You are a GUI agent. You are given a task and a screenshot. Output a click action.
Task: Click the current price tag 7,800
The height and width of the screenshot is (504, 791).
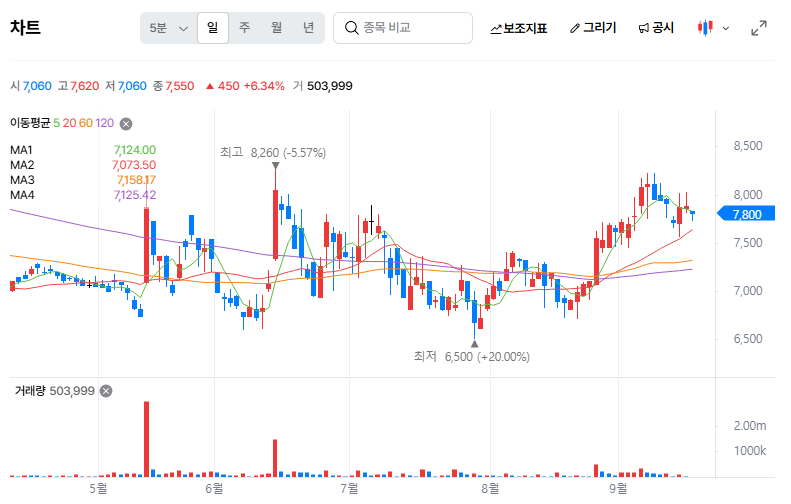point(747,214)
